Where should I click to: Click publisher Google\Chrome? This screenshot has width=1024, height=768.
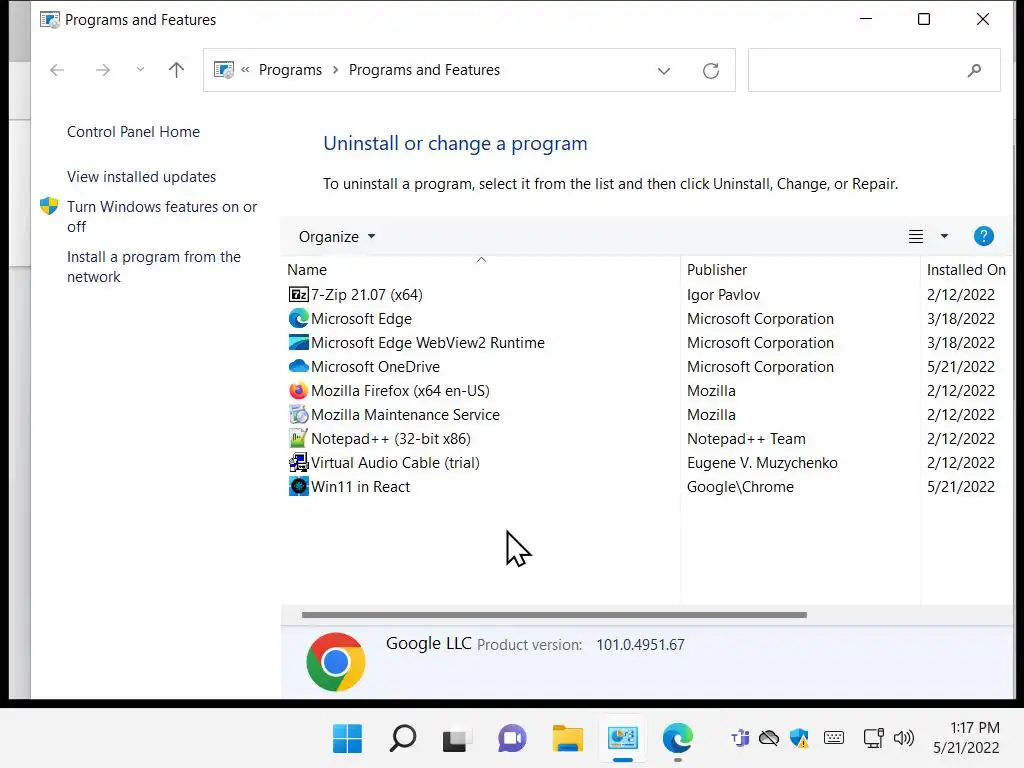(x=740, y=487)
